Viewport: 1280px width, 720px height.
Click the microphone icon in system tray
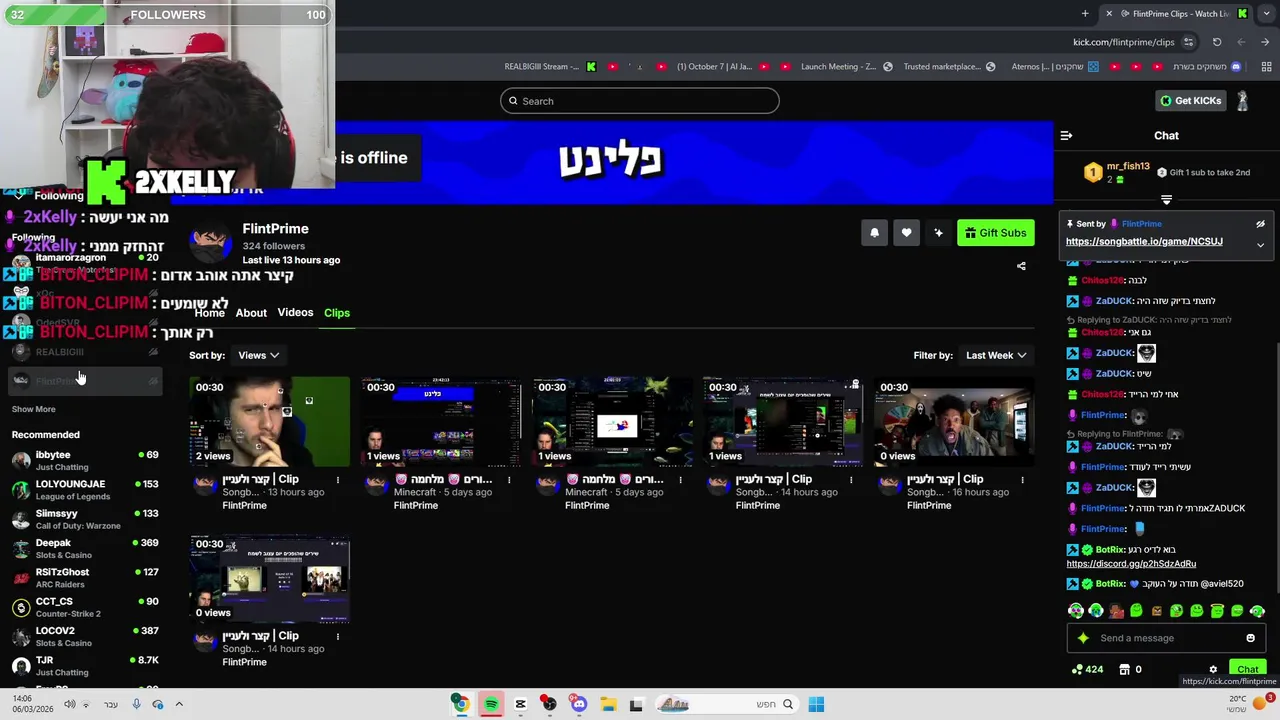[136, 704]
